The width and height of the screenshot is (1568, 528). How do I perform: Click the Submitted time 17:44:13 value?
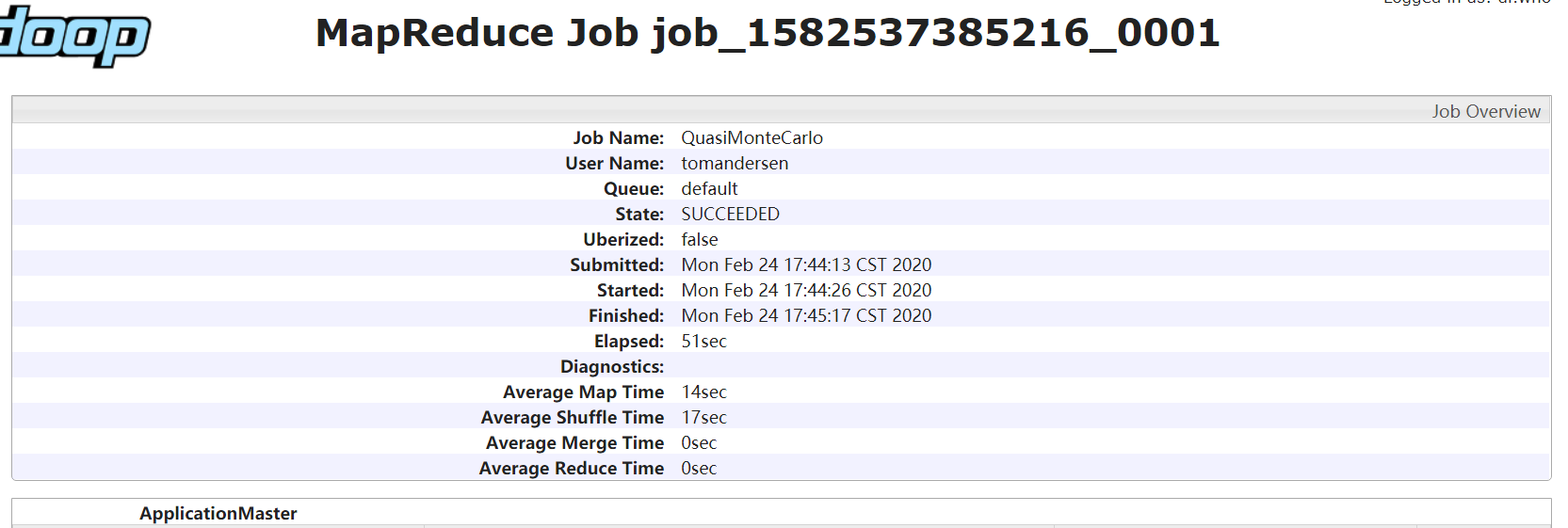(x=806, y=264)
